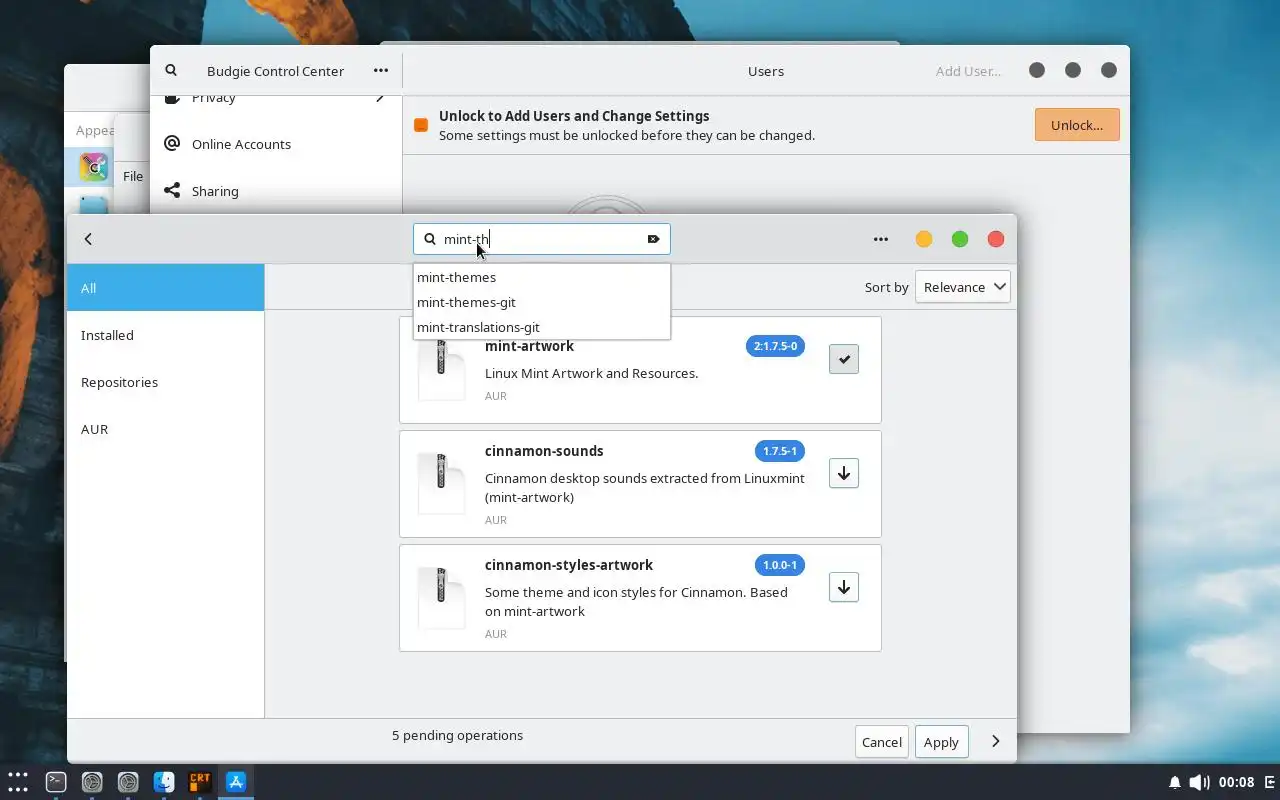Click Add User in Budgie Control Center
This screenshot has width=1280, height=800.
[x=968, y=71]
